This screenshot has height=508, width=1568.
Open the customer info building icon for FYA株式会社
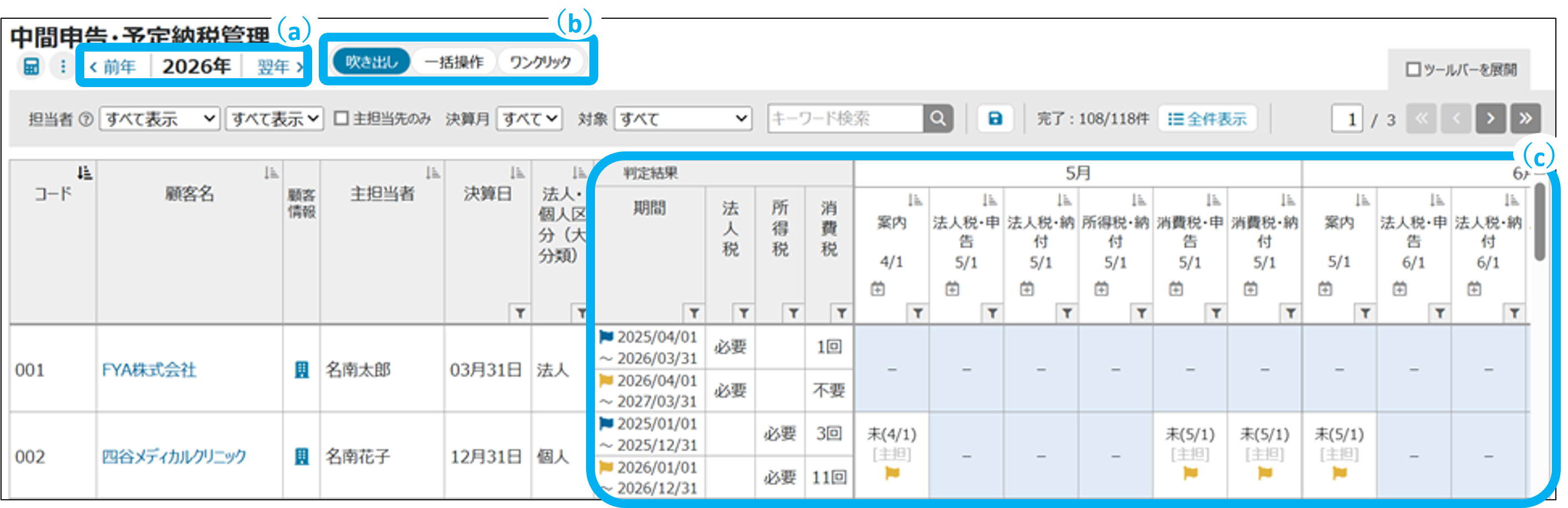coord(301,370)
